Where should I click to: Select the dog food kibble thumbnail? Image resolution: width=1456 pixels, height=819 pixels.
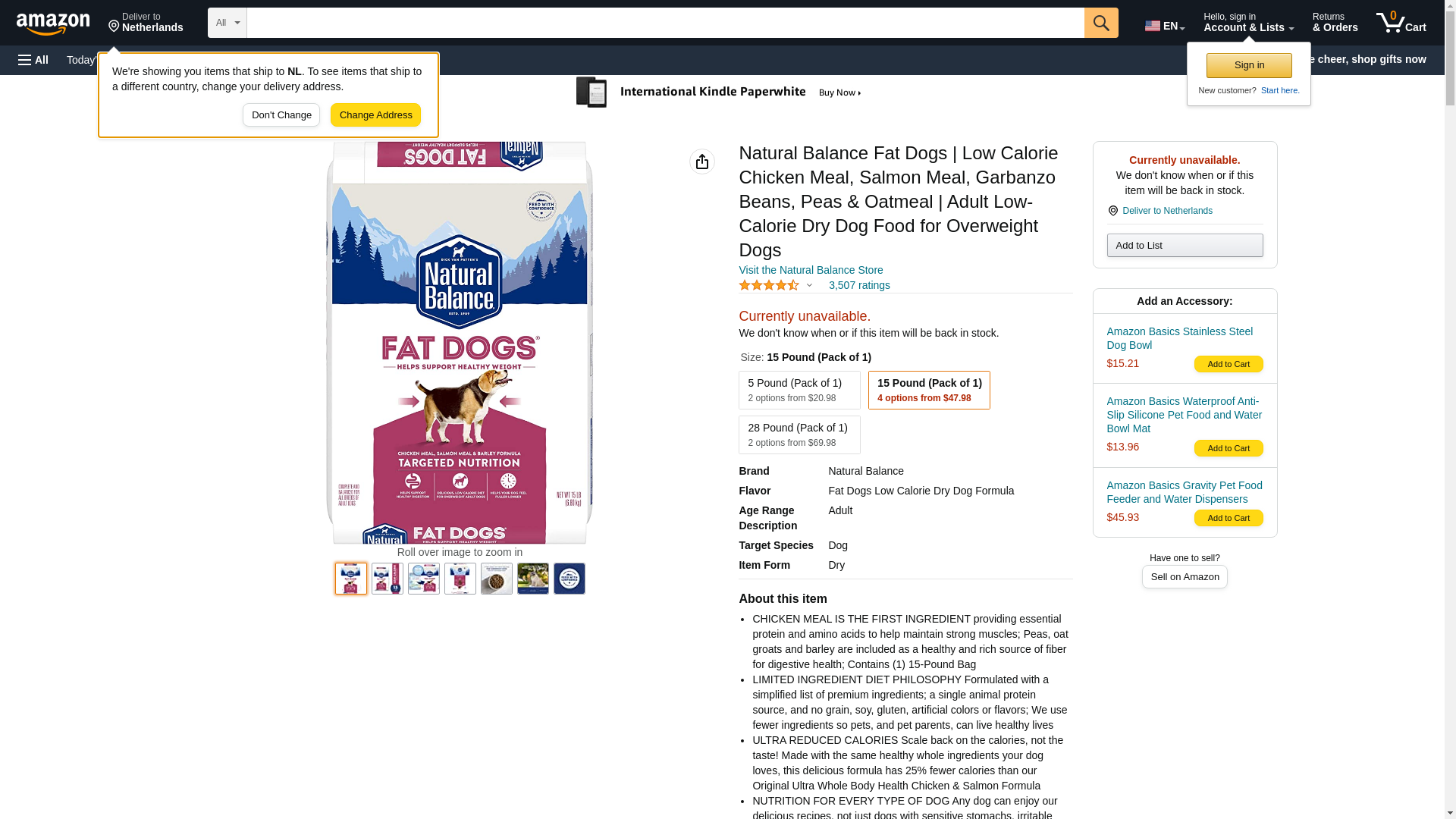497,579
